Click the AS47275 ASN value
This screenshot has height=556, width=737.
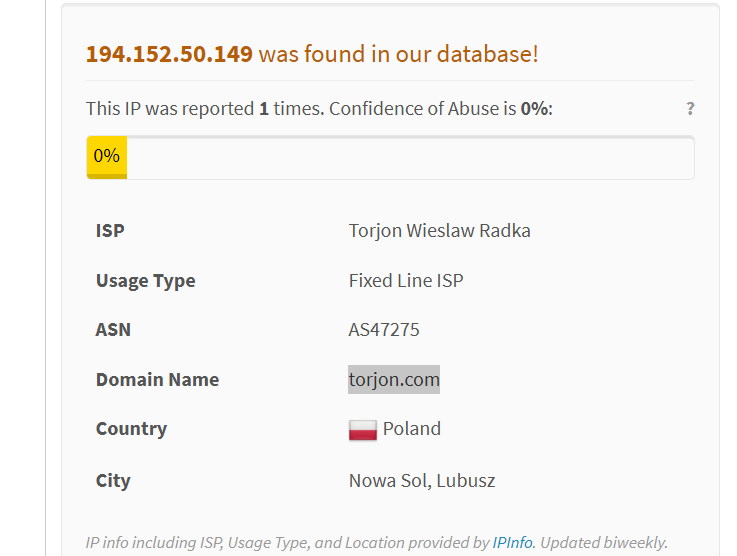point(384,329)
